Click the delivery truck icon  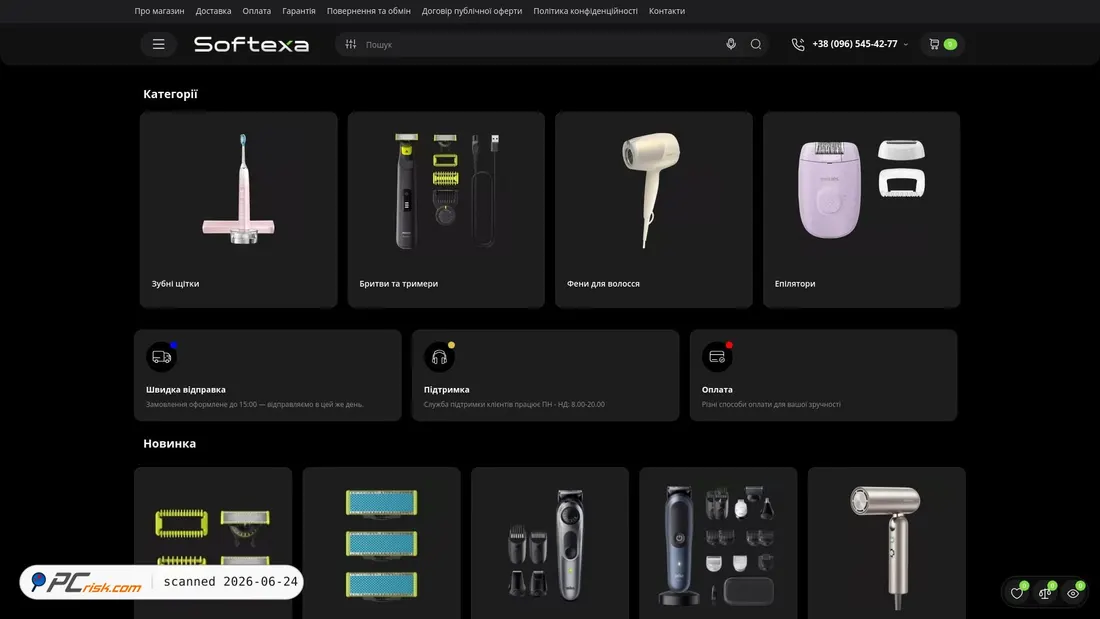tap(161, 357)
